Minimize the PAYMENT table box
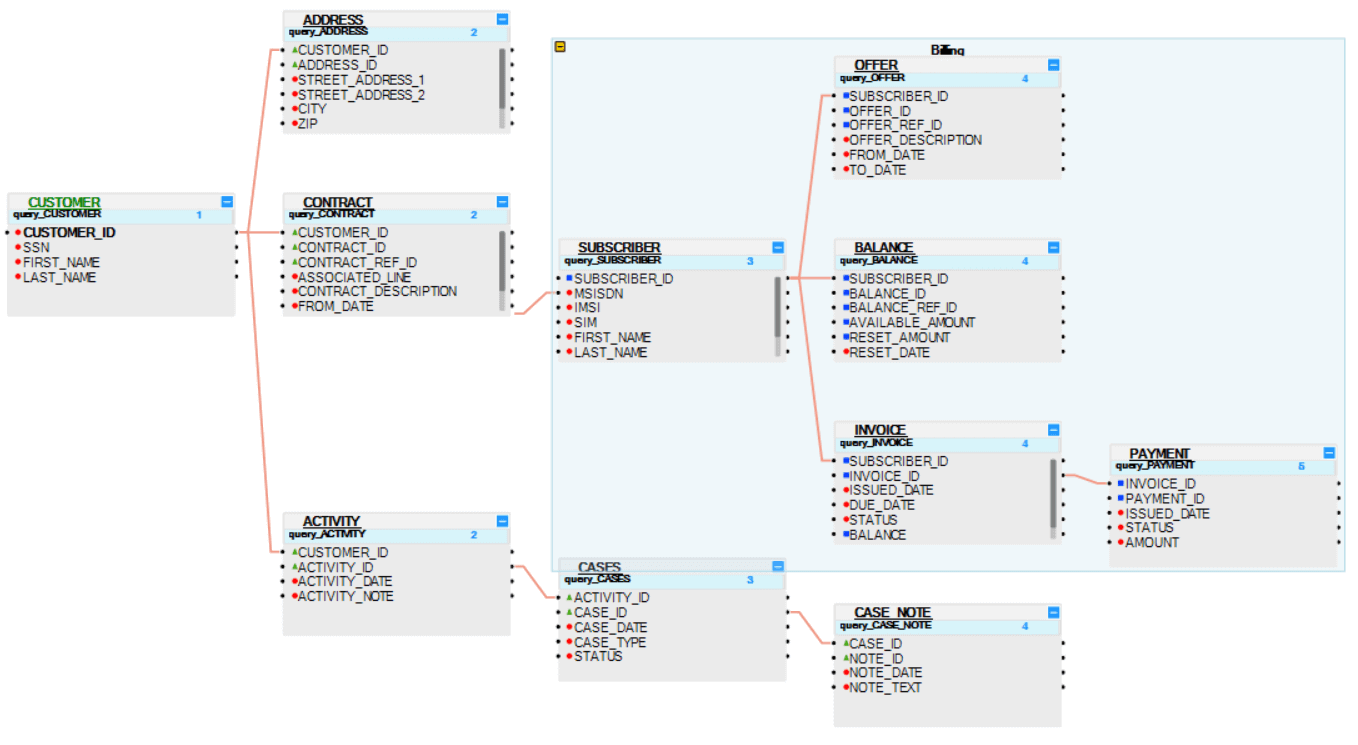The image size is (1358, 745). tap(1329, 453)
